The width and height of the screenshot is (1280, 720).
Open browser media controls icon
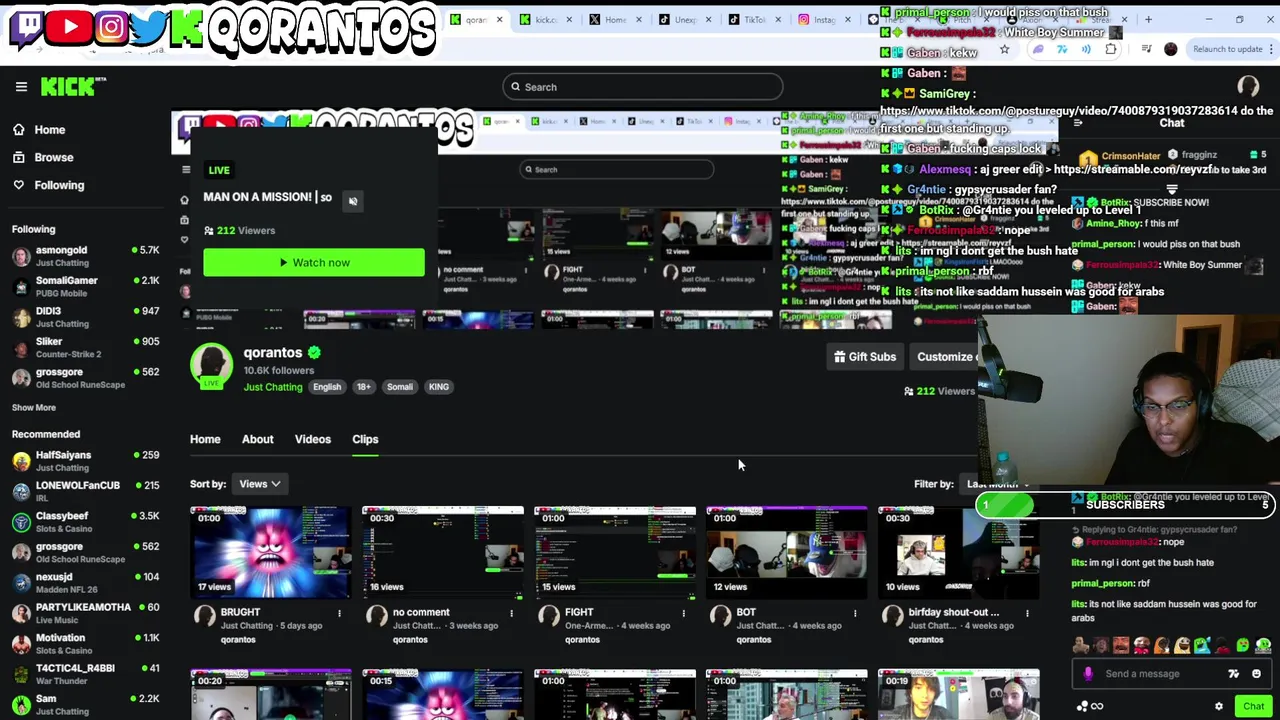click(x=1146, y=49)
